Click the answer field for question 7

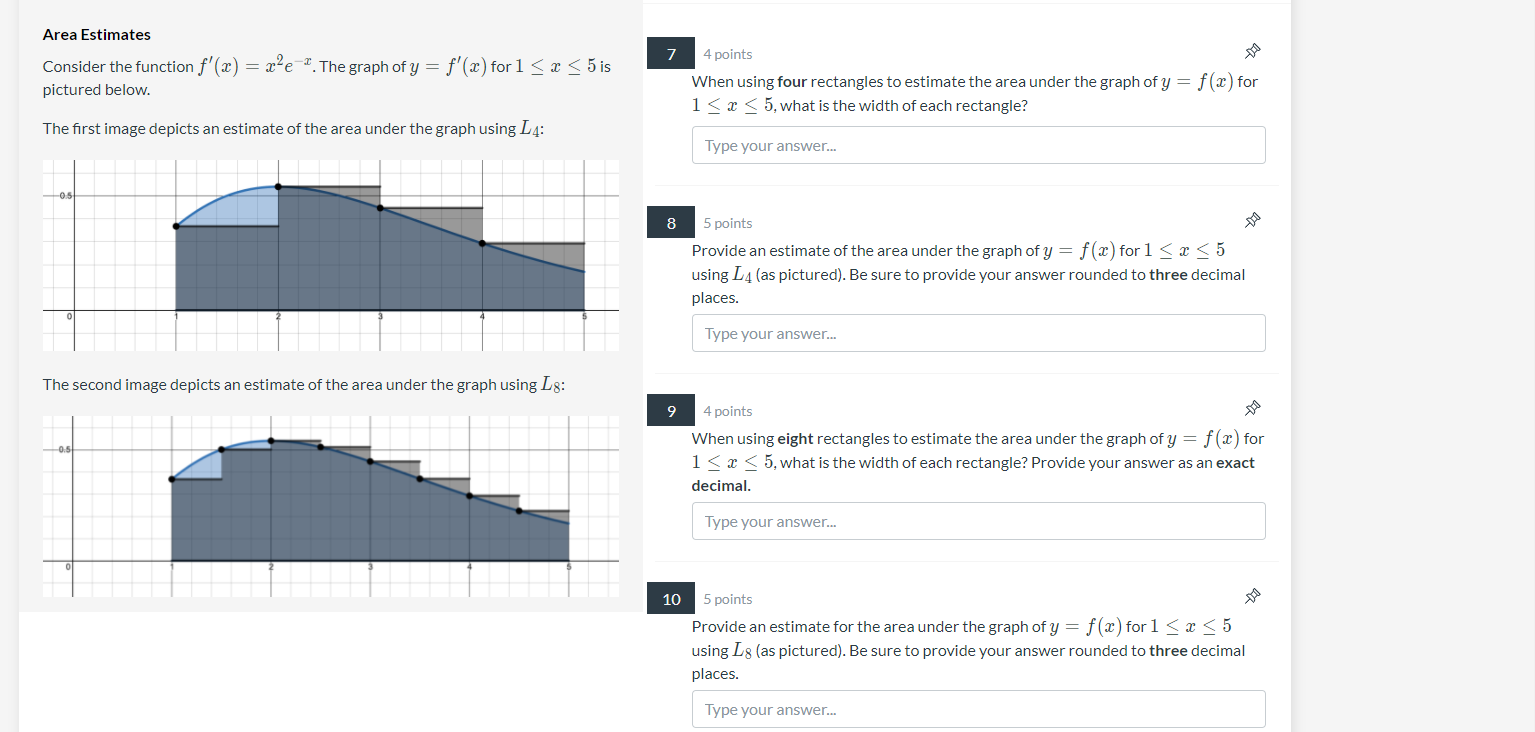tap(978, 144)
